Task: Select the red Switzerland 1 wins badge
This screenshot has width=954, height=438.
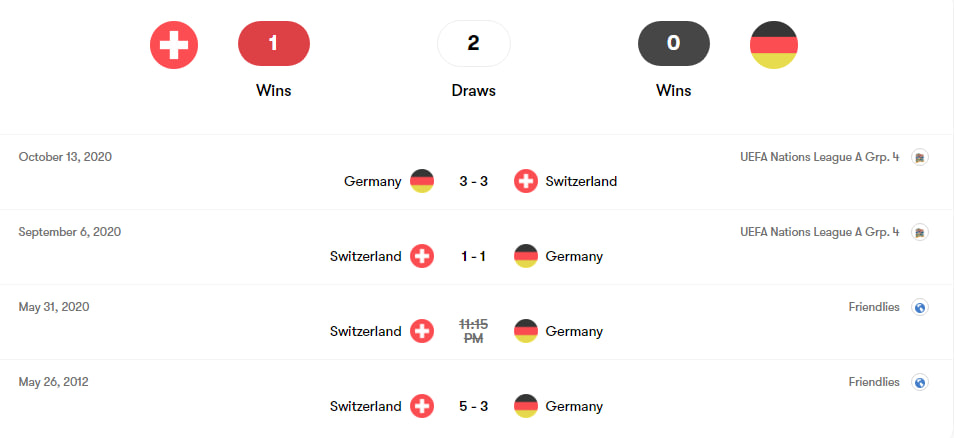Action: click(x=274, y=43)
